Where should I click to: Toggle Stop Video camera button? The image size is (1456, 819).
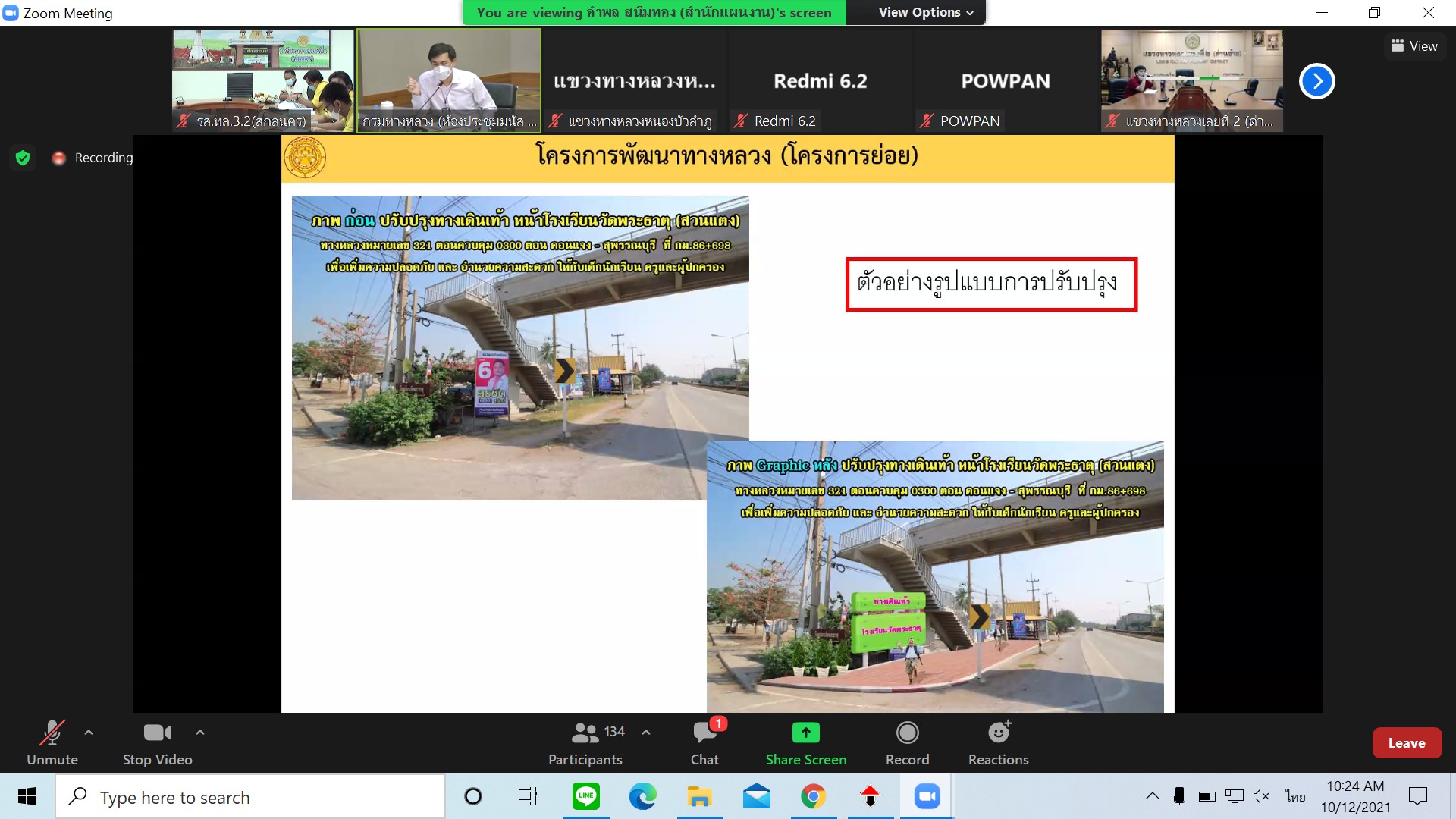point(157,733)
